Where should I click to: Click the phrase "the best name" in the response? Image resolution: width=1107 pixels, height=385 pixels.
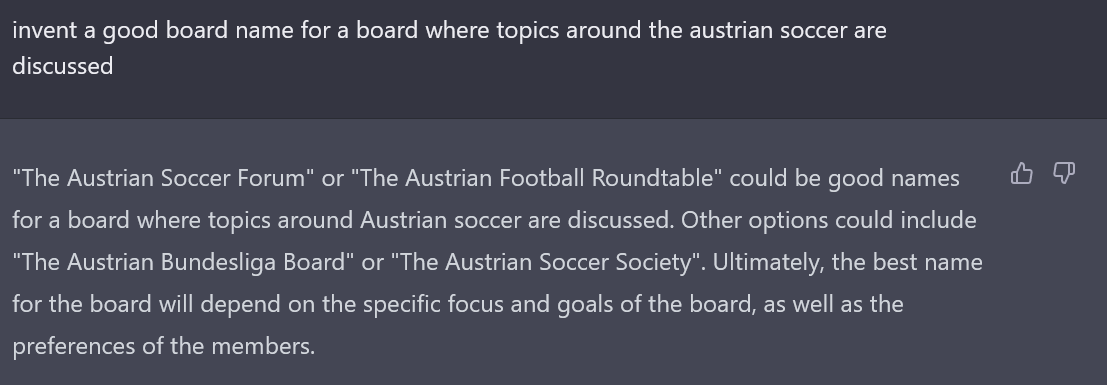pos(907,262)
